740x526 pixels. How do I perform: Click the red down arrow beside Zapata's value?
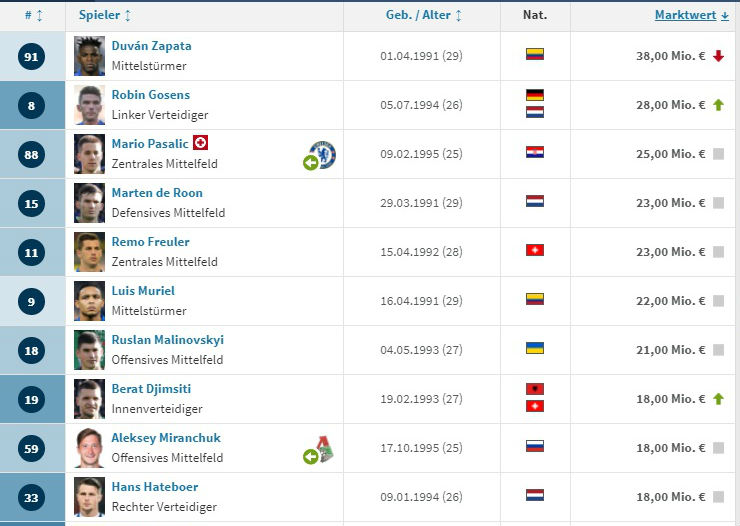coord(718,56)
